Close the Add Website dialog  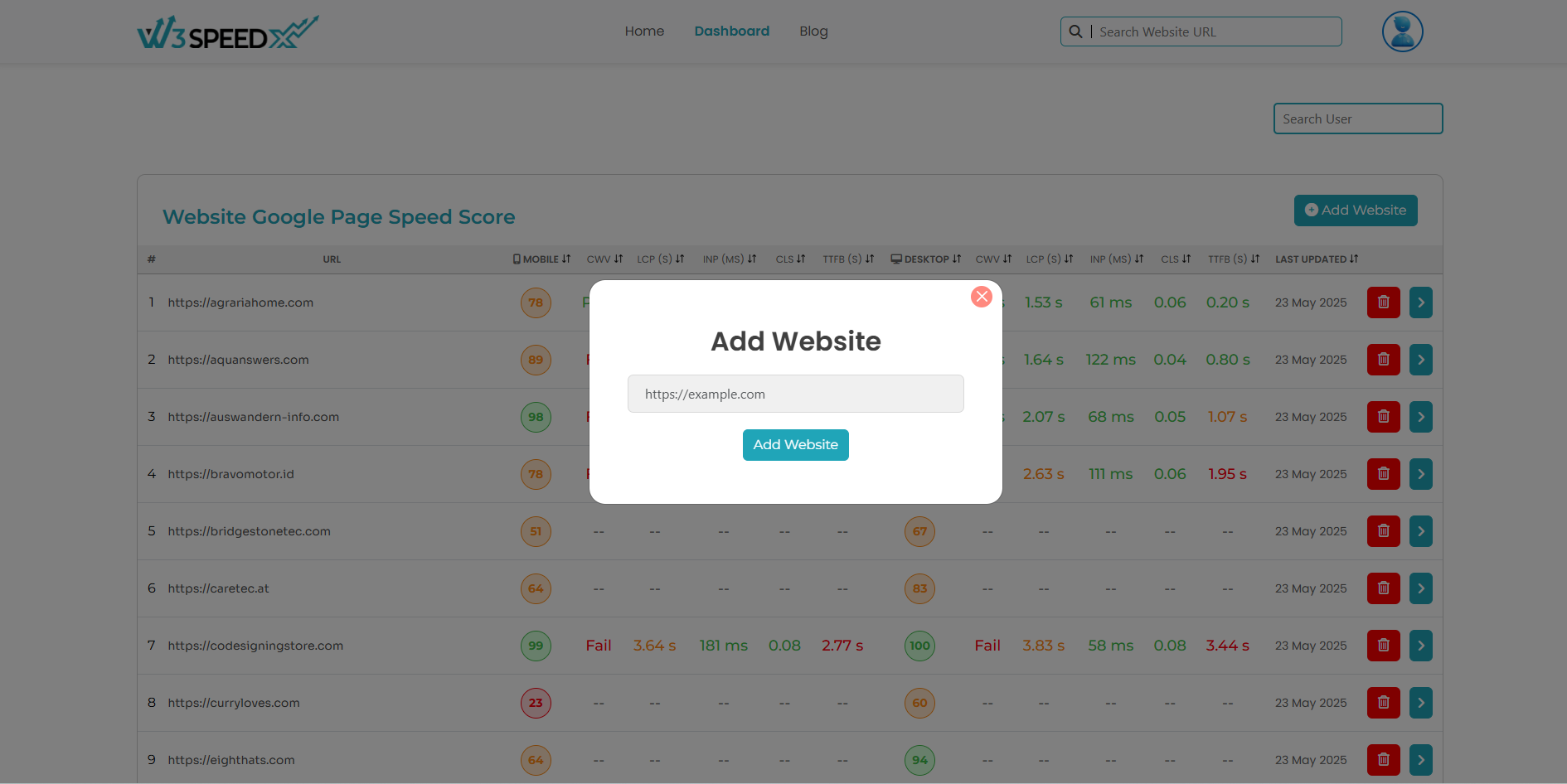point(982,297)
